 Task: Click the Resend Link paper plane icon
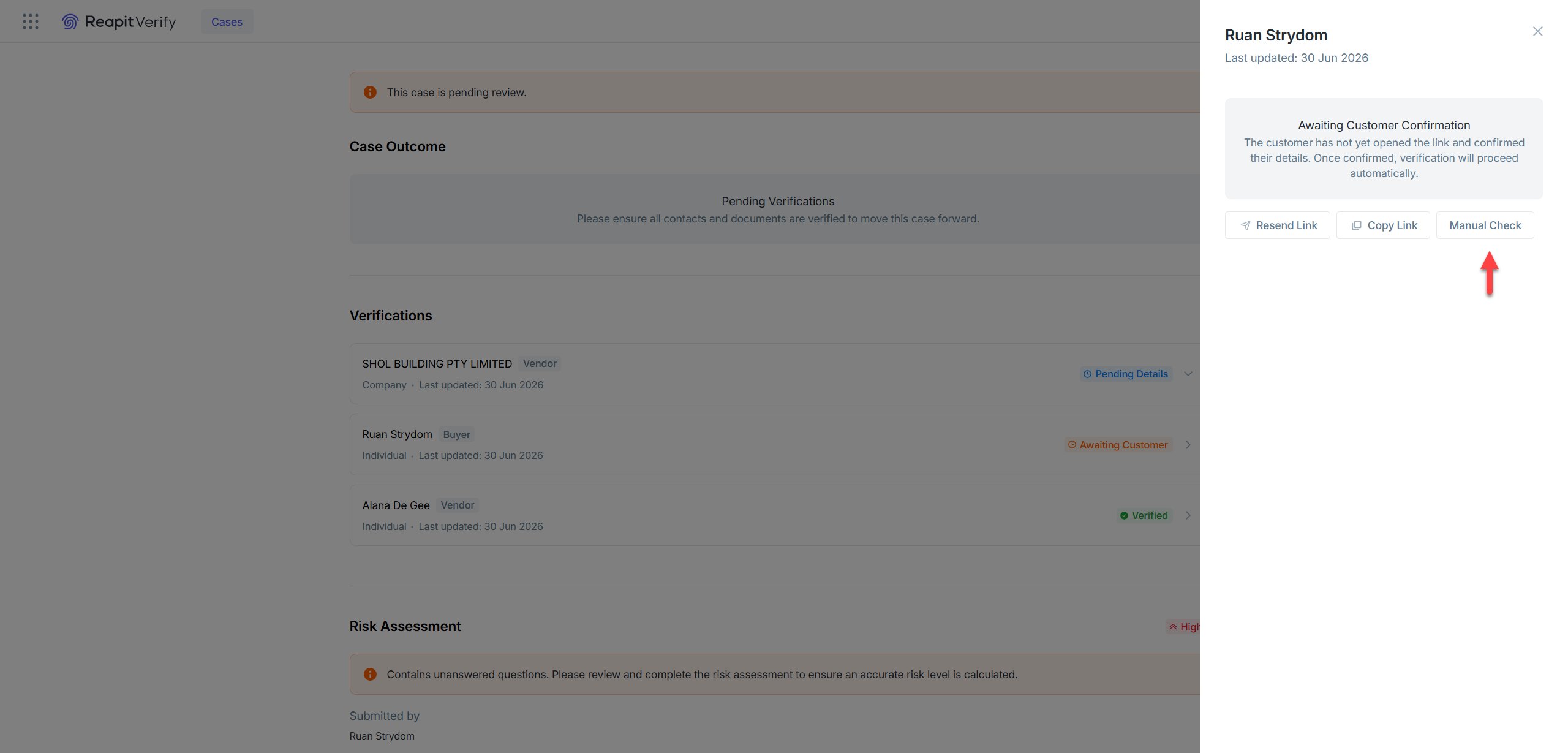[x=1245, y=225]
